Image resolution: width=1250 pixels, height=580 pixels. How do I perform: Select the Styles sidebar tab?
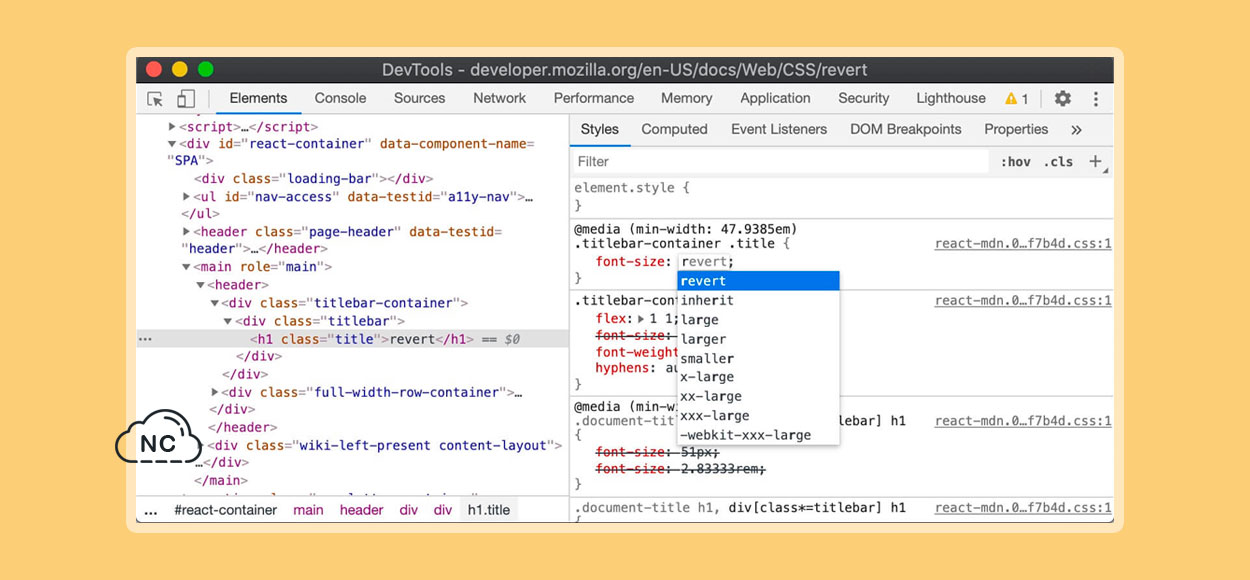[600, 129]
